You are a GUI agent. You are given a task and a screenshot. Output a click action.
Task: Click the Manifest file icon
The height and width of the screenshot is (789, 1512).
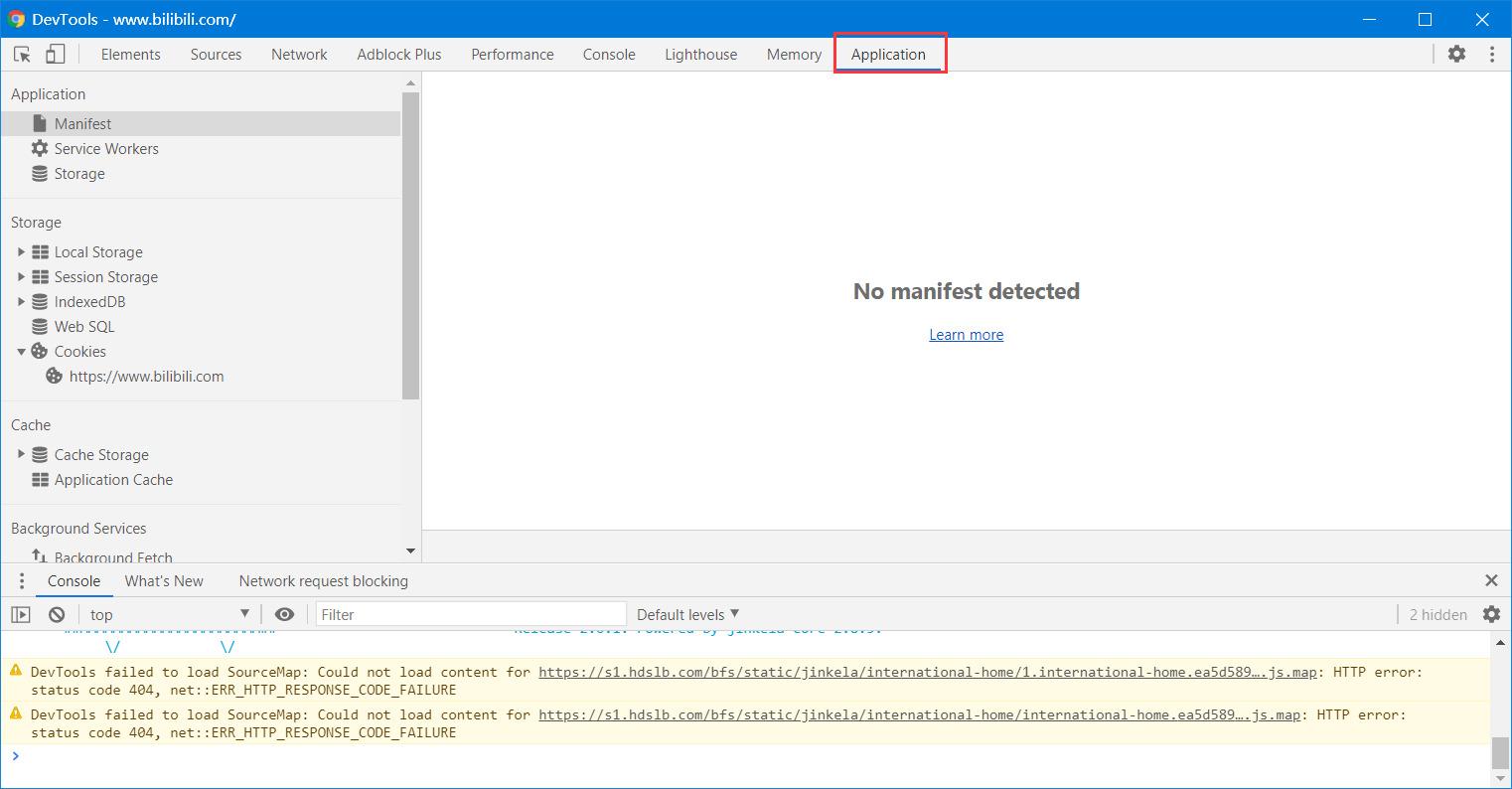pos(40,123)
